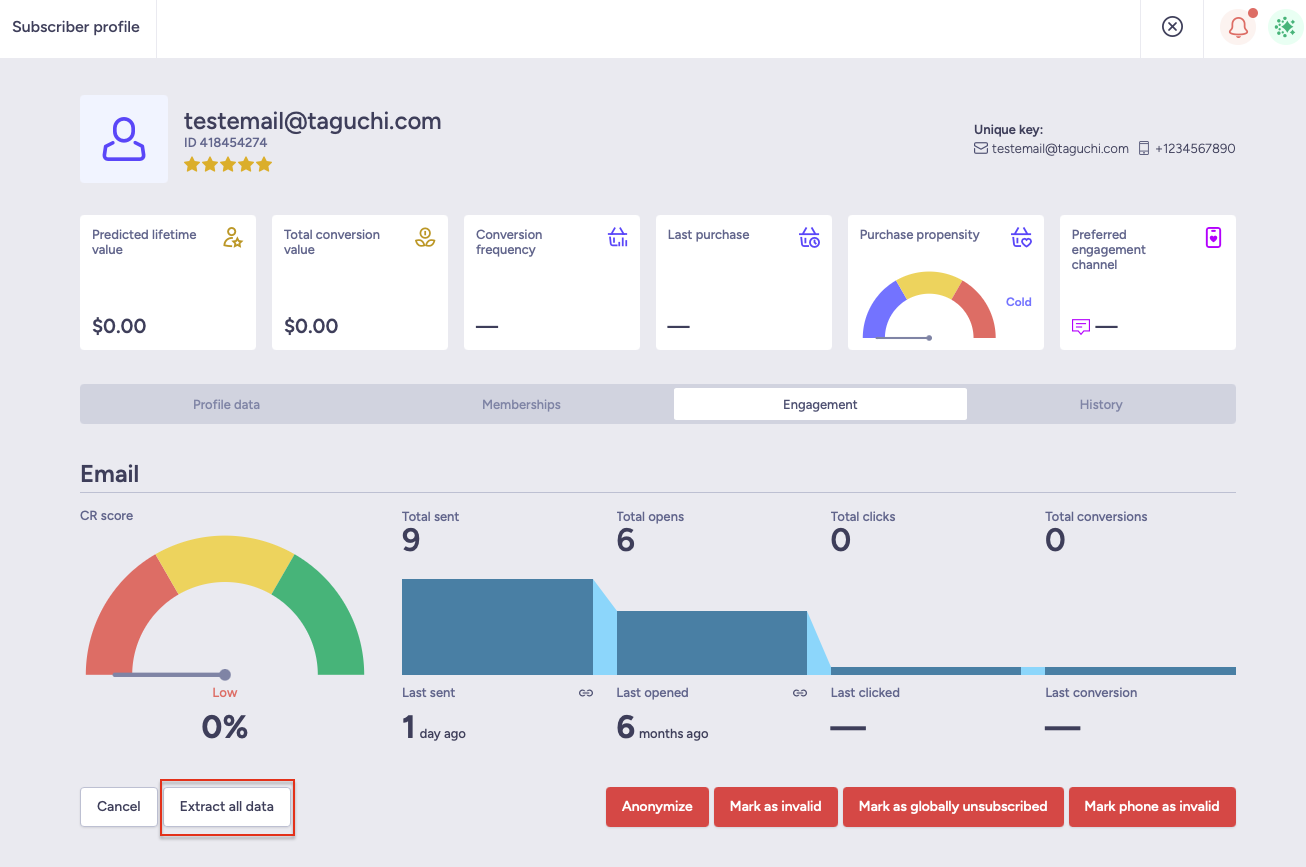1306x867 pixels.
Task: Anonymize this subscriber
Action: tap(657, 807)
